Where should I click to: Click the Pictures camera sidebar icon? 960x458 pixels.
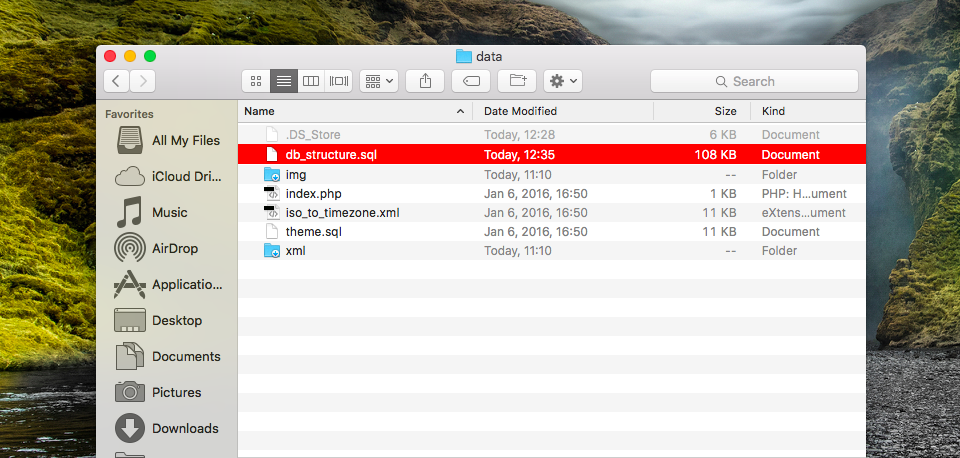130,392
